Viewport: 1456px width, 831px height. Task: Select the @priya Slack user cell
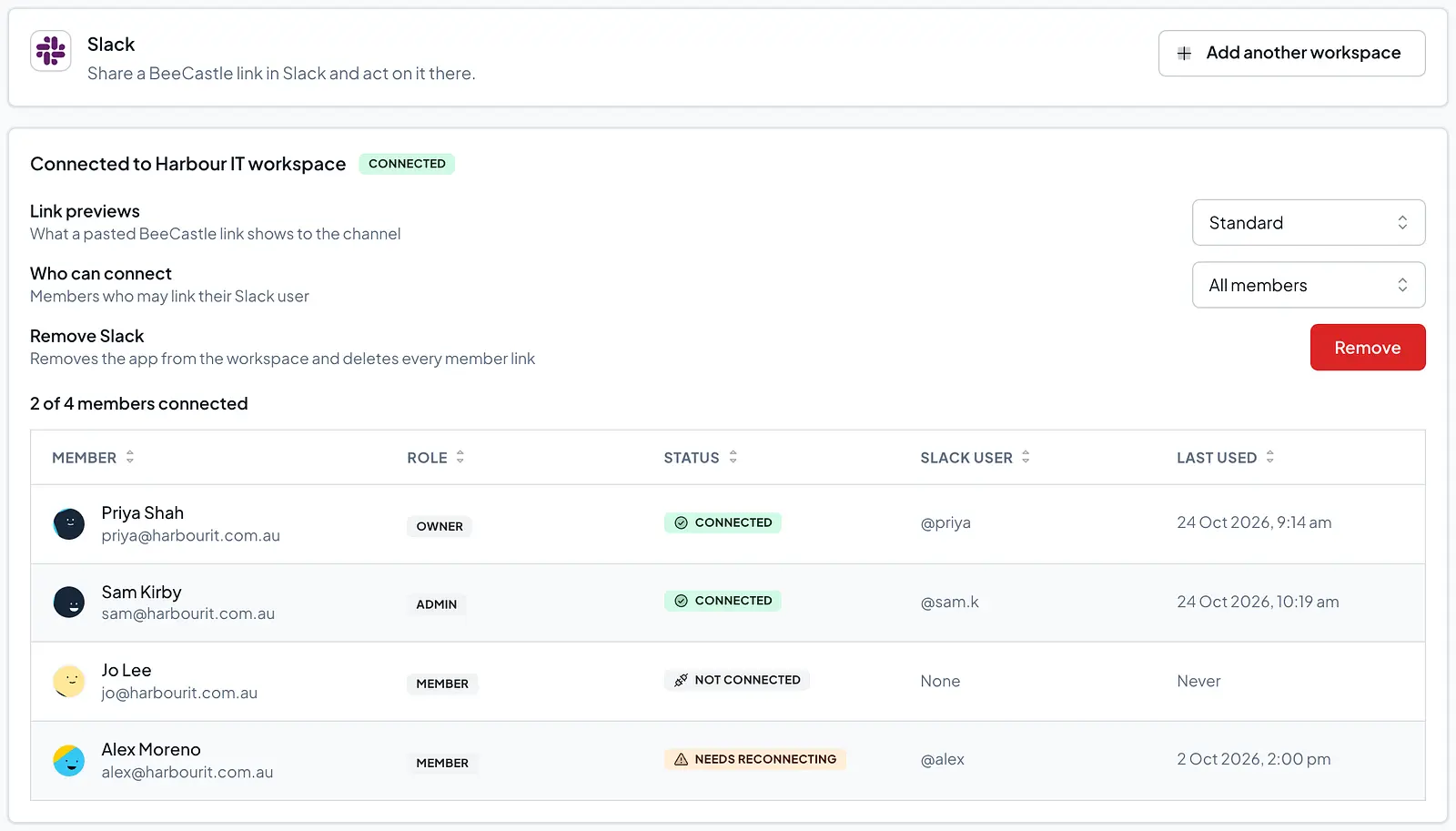945,523
